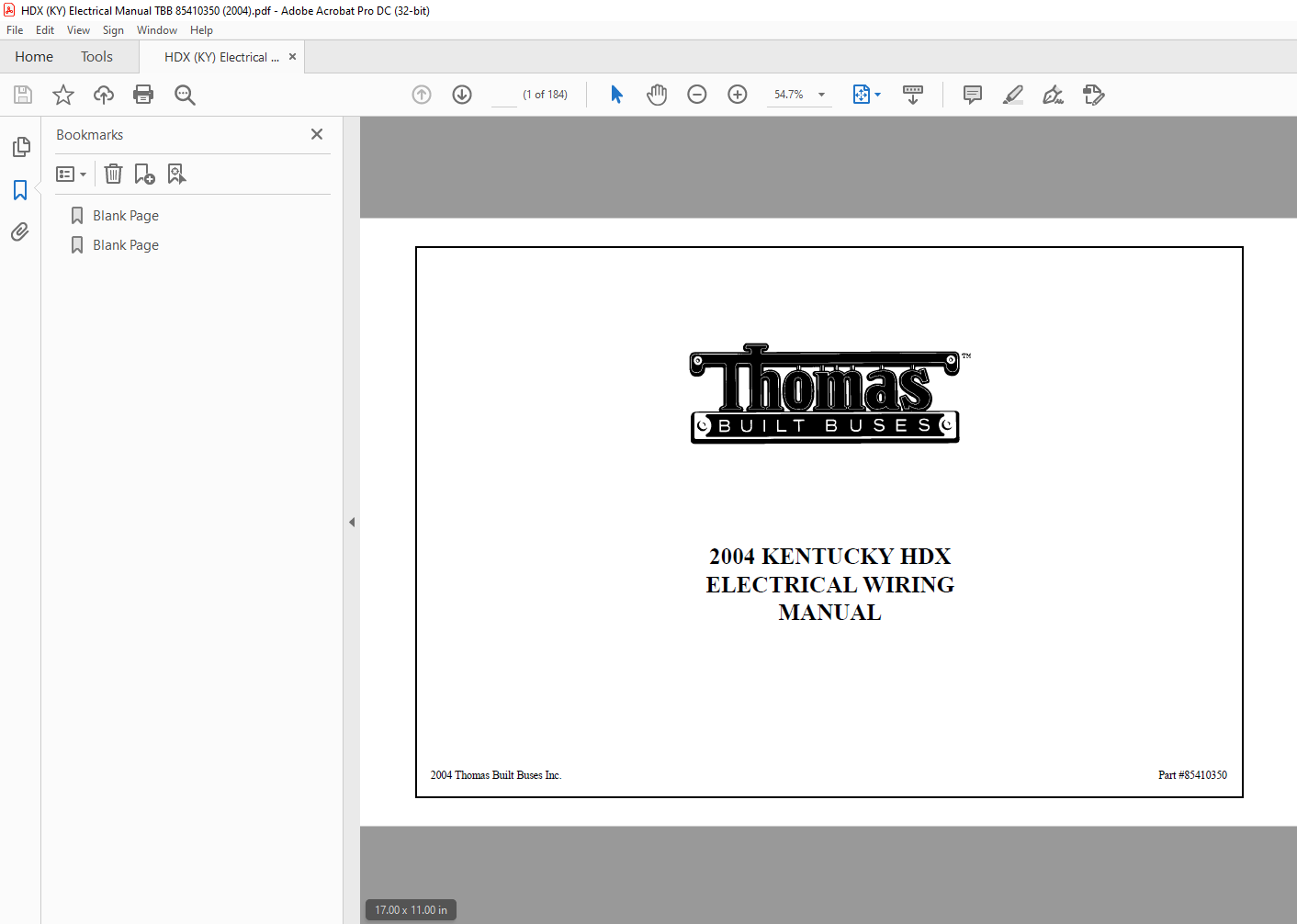Zoom in with plus icon
The height and width of the screenshot is (924, 1297).
[738, 95]
